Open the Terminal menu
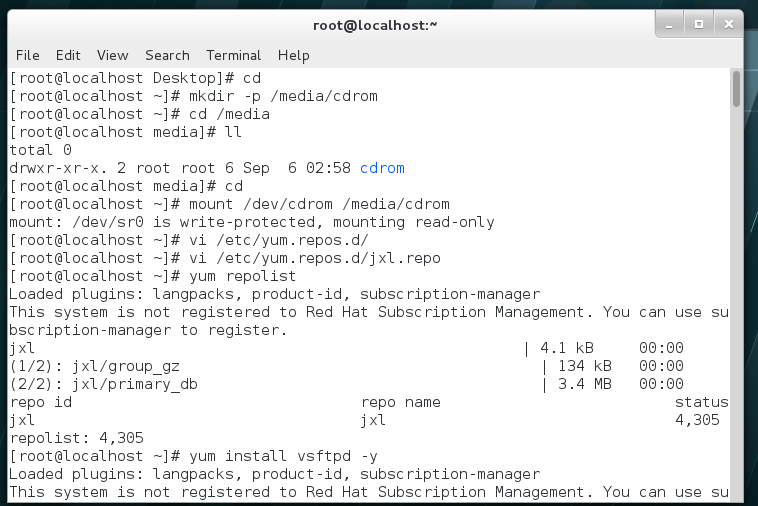Screen dimensions: 758x506 [x=233, y=55]
